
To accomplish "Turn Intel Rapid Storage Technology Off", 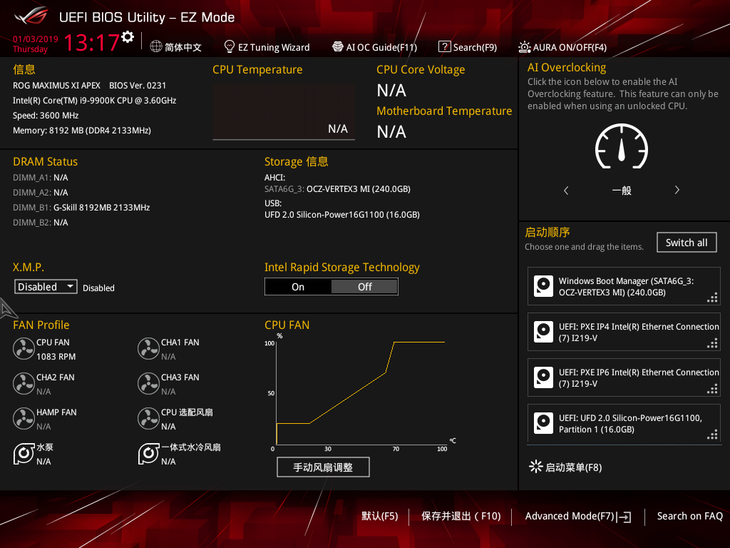I will pyautogui.click(x=365, y=287).
